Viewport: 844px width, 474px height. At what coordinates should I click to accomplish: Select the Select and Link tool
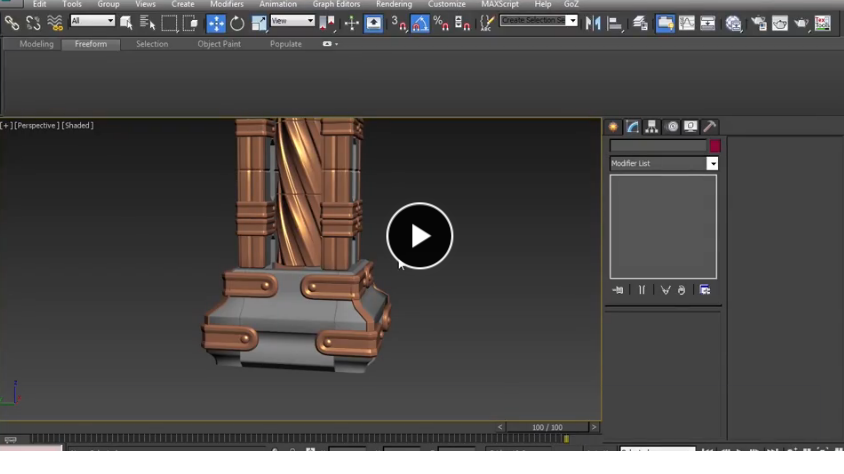[x=11, y=23]
